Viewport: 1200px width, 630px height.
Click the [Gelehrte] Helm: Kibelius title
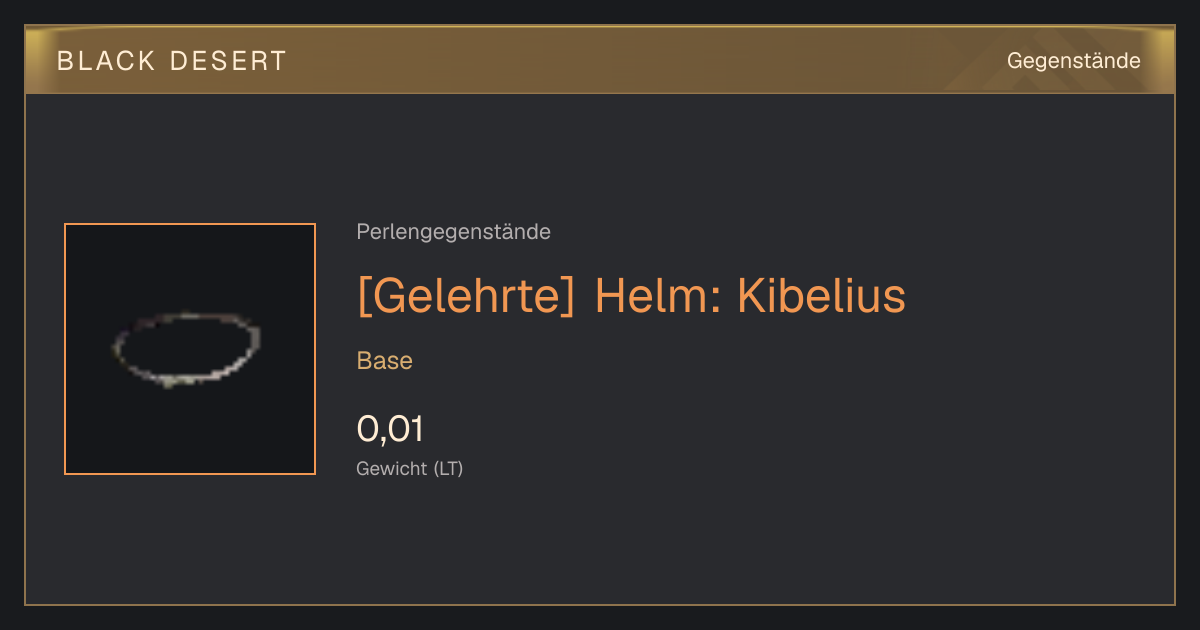pos(631,296)
